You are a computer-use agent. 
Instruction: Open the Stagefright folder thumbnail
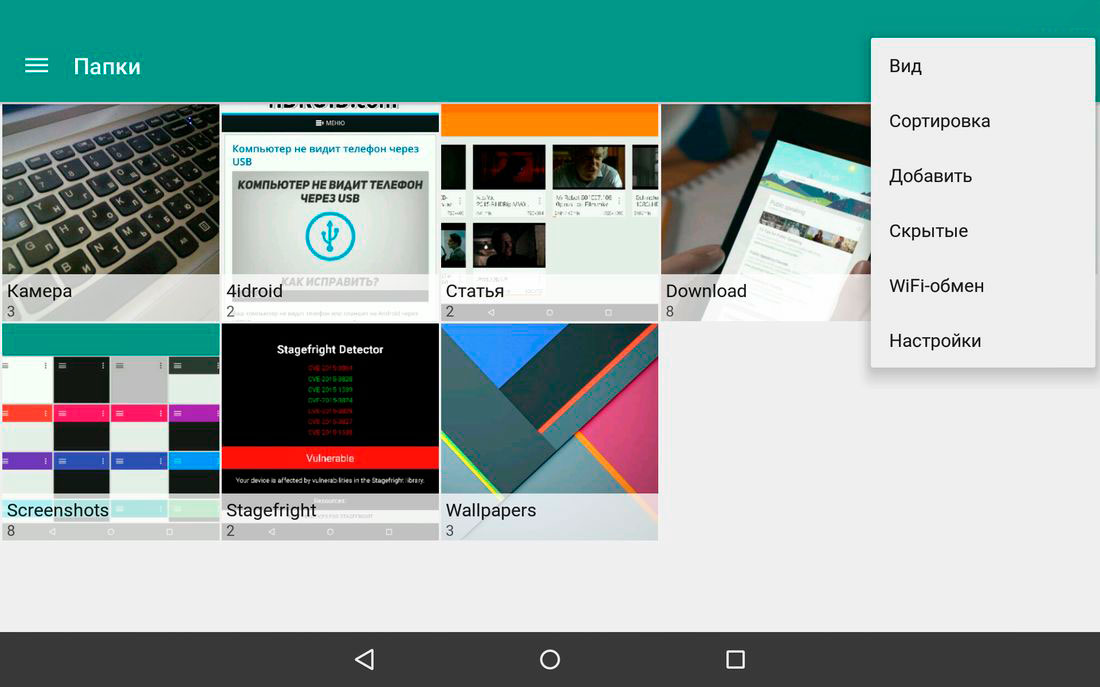pyautogui.click(x=330, y=432)
